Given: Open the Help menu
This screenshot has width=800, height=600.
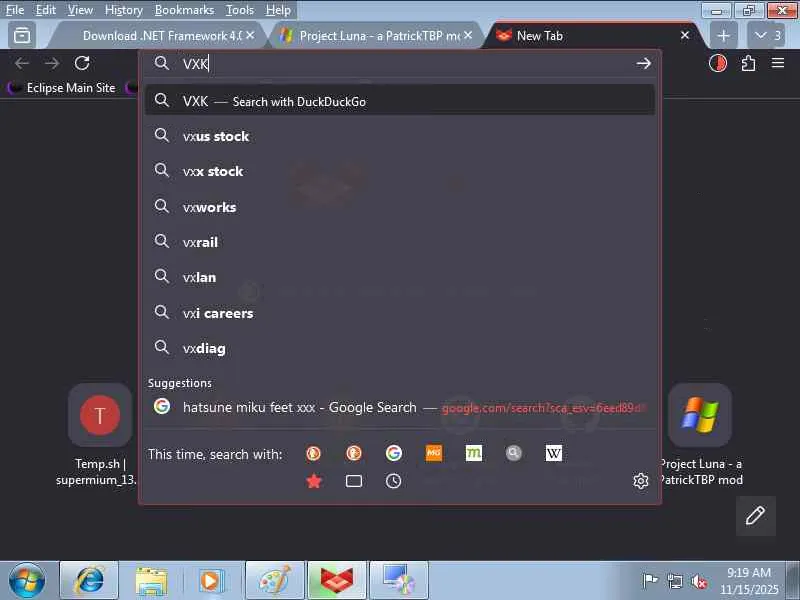Looking at the screenshot, I should tap(278, 10).
